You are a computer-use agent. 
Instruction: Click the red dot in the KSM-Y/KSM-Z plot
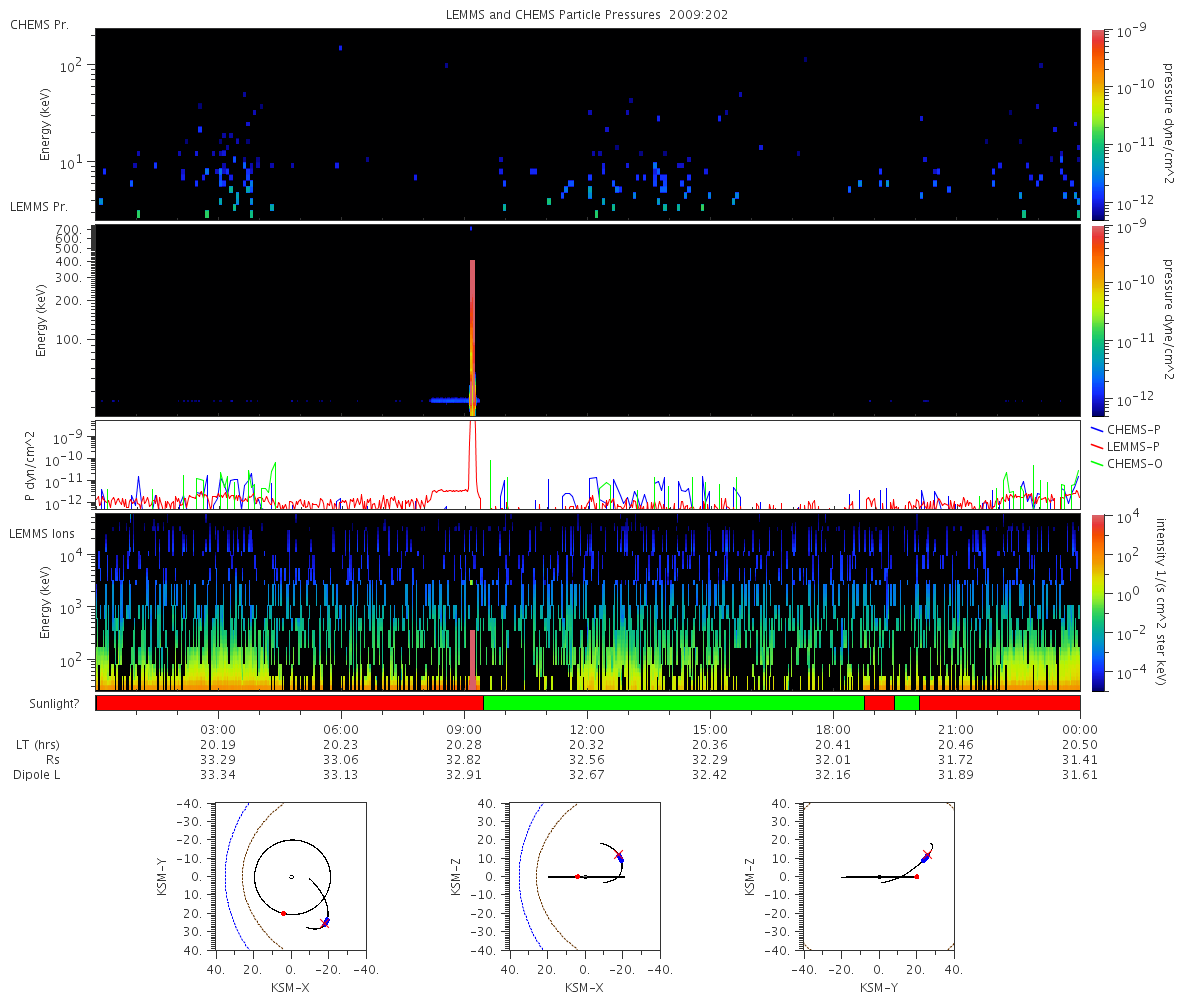[916, 877]
